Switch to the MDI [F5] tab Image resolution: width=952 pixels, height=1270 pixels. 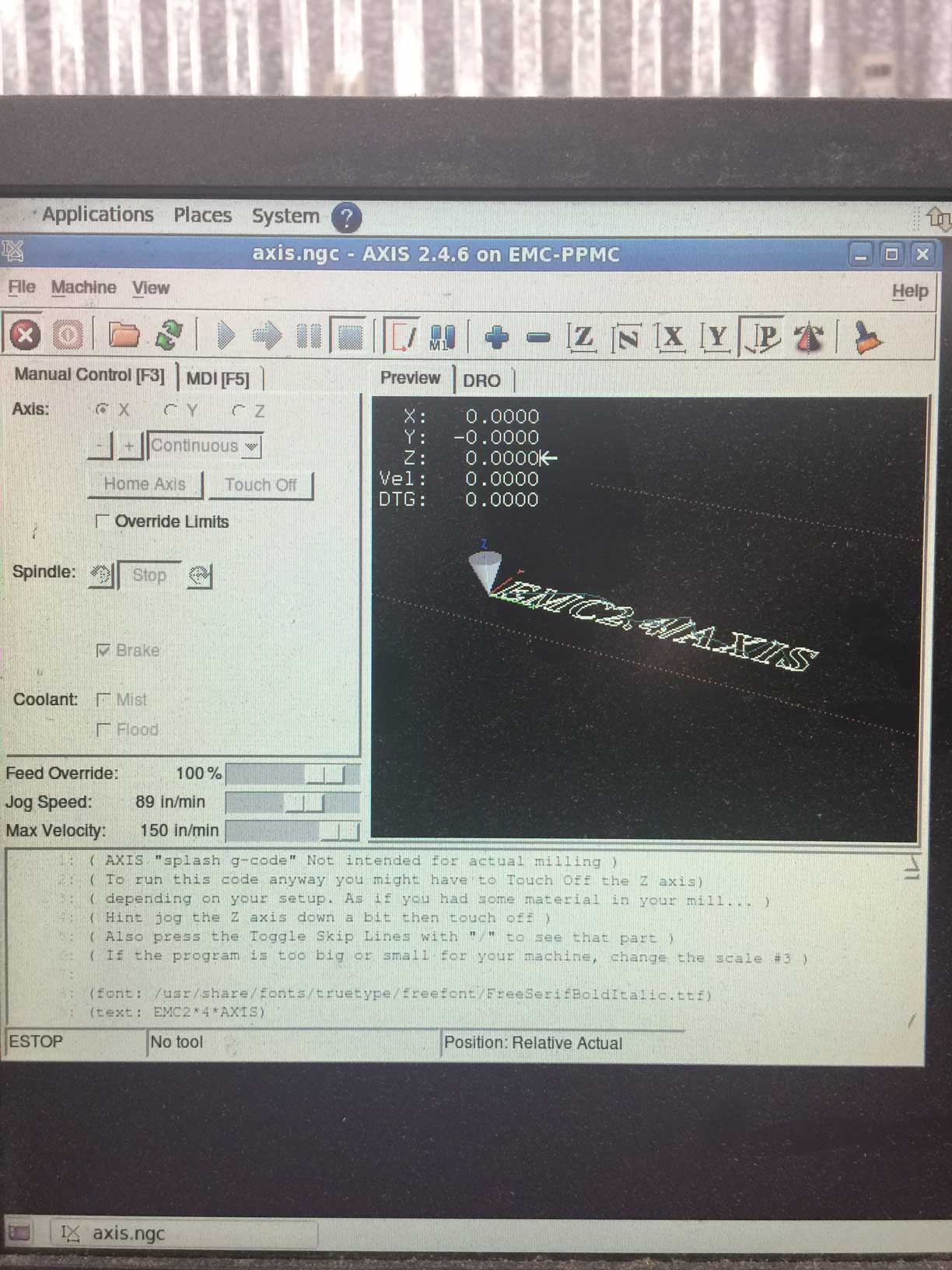pyautogui.click(x=218, y=379)
